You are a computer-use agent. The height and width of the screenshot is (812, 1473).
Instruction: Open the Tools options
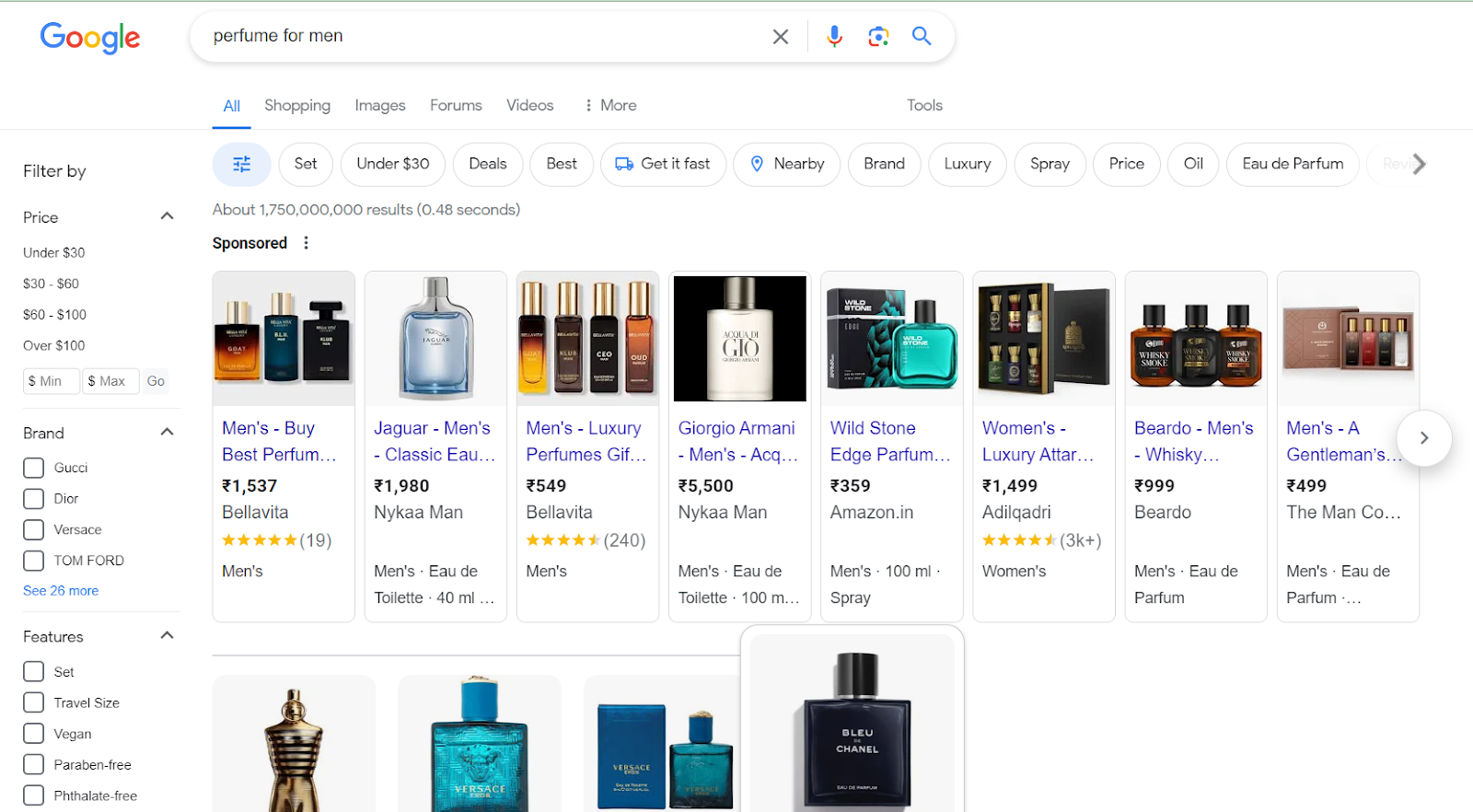click(924, 105)
